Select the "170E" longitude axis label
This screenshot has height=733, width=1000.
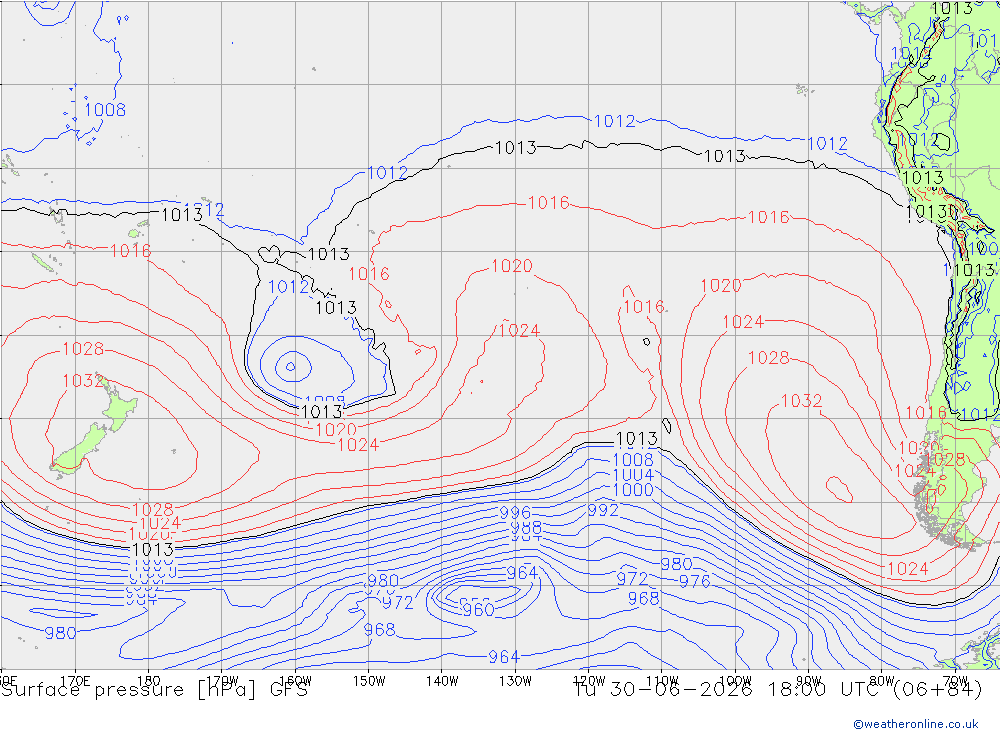pyautogui.click(x=75, y=681)
